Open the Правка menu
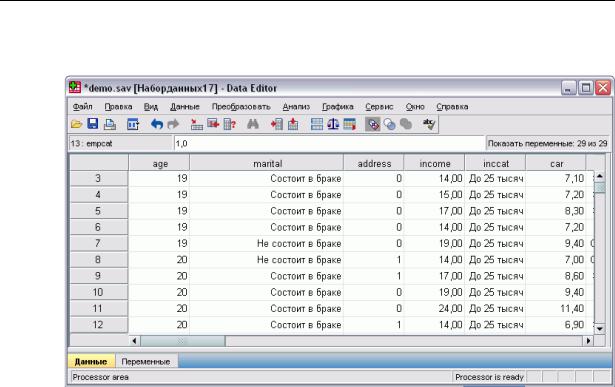The image size is (615, 387). click(118, 107)
